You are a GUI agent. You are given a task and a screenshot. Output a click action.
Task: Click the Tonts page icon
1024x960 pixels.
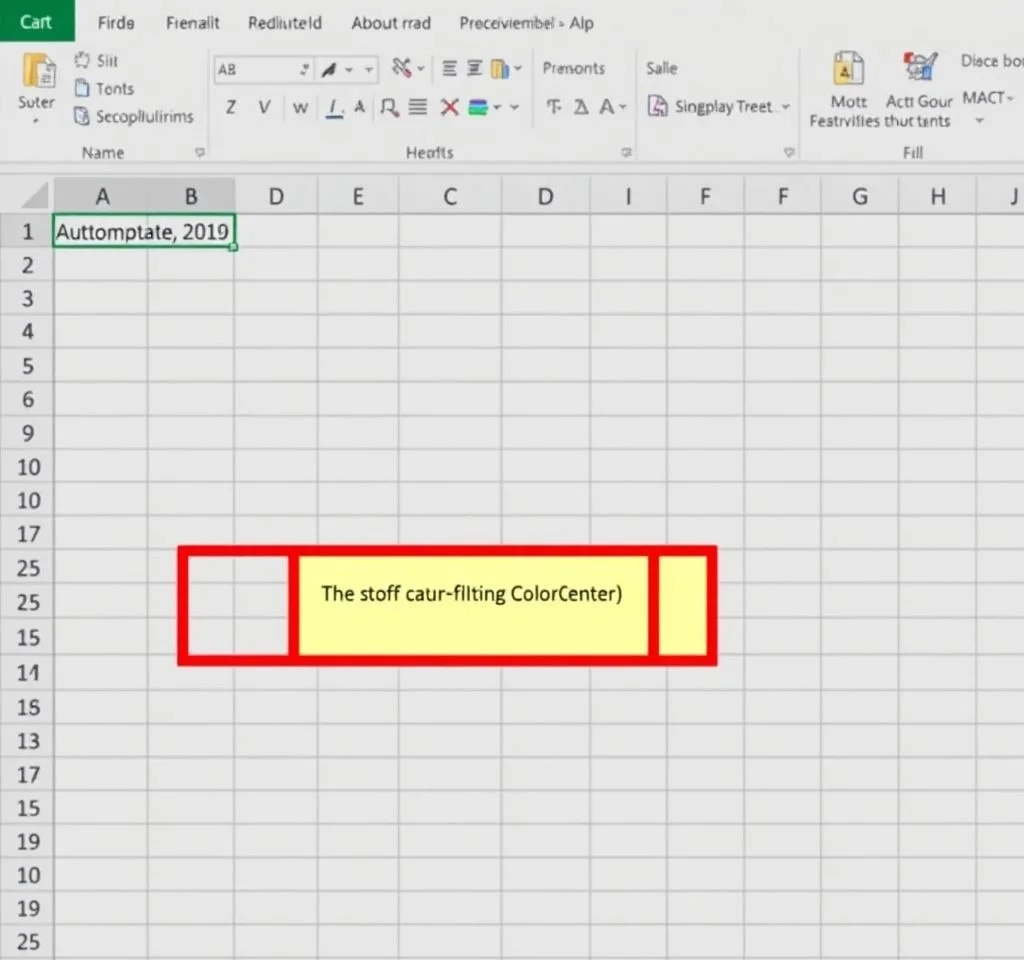pos(83,89)
